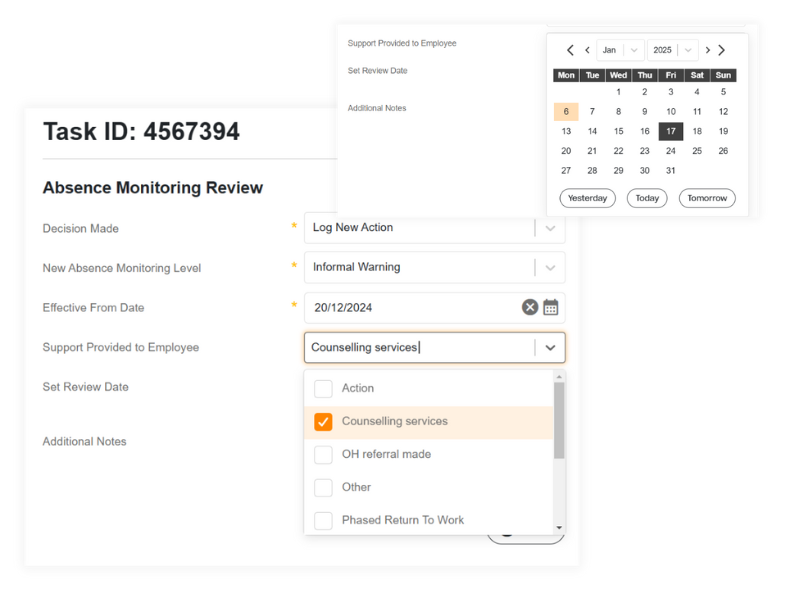The height and width of the screenshot is (600, 800).
Task: Pick the 31st in the calendar
Action: [x=670, y=170]
